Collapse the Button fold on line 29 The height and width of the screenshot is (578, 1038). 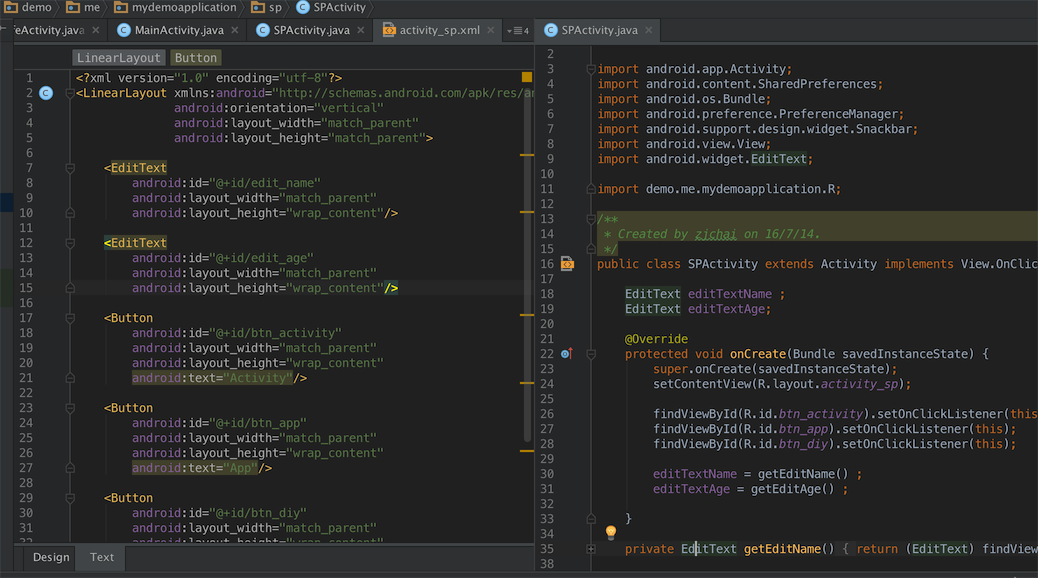tap(70, 498)
